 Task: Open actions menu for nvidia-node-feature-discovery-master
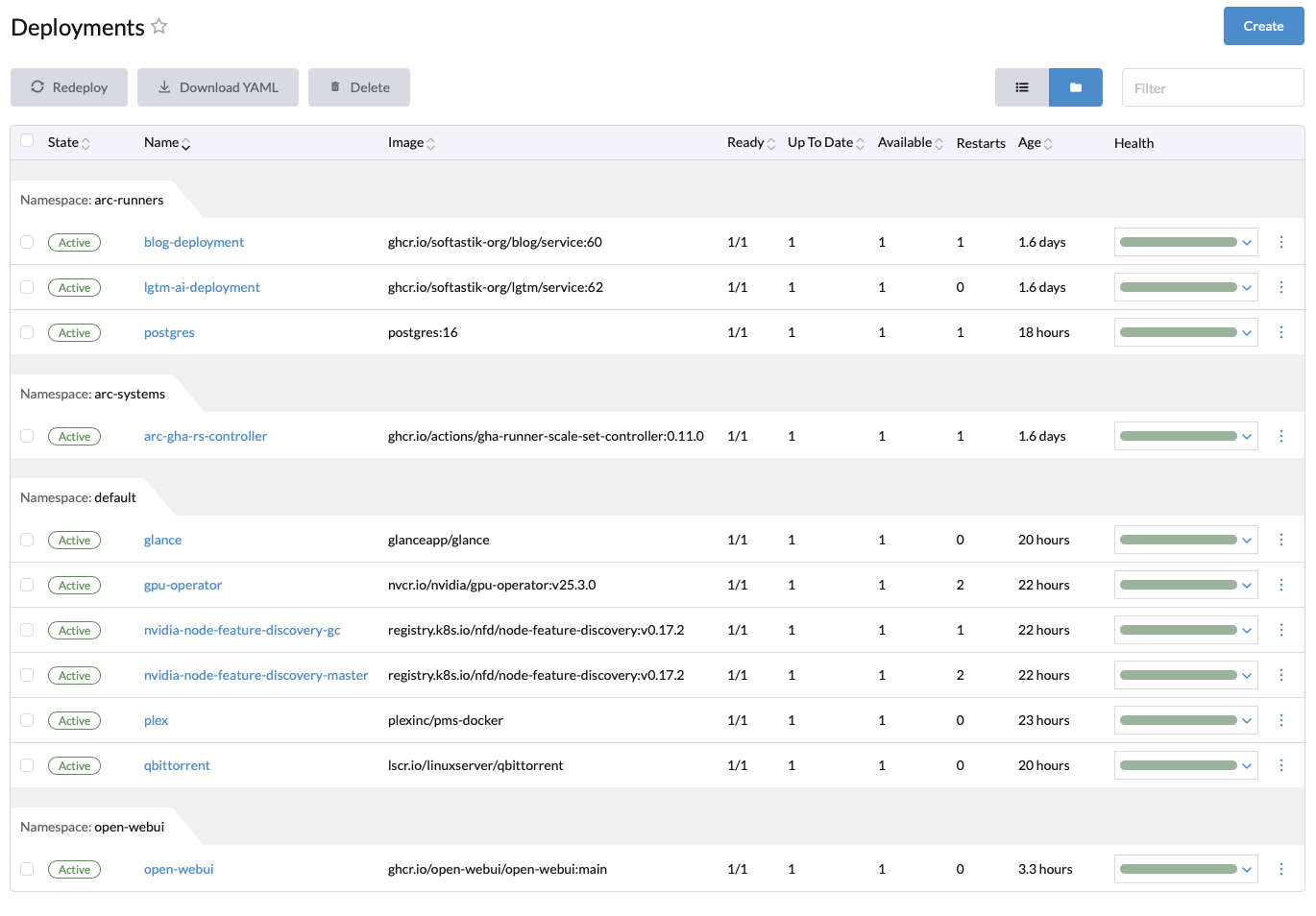[x=1281, y=675]
